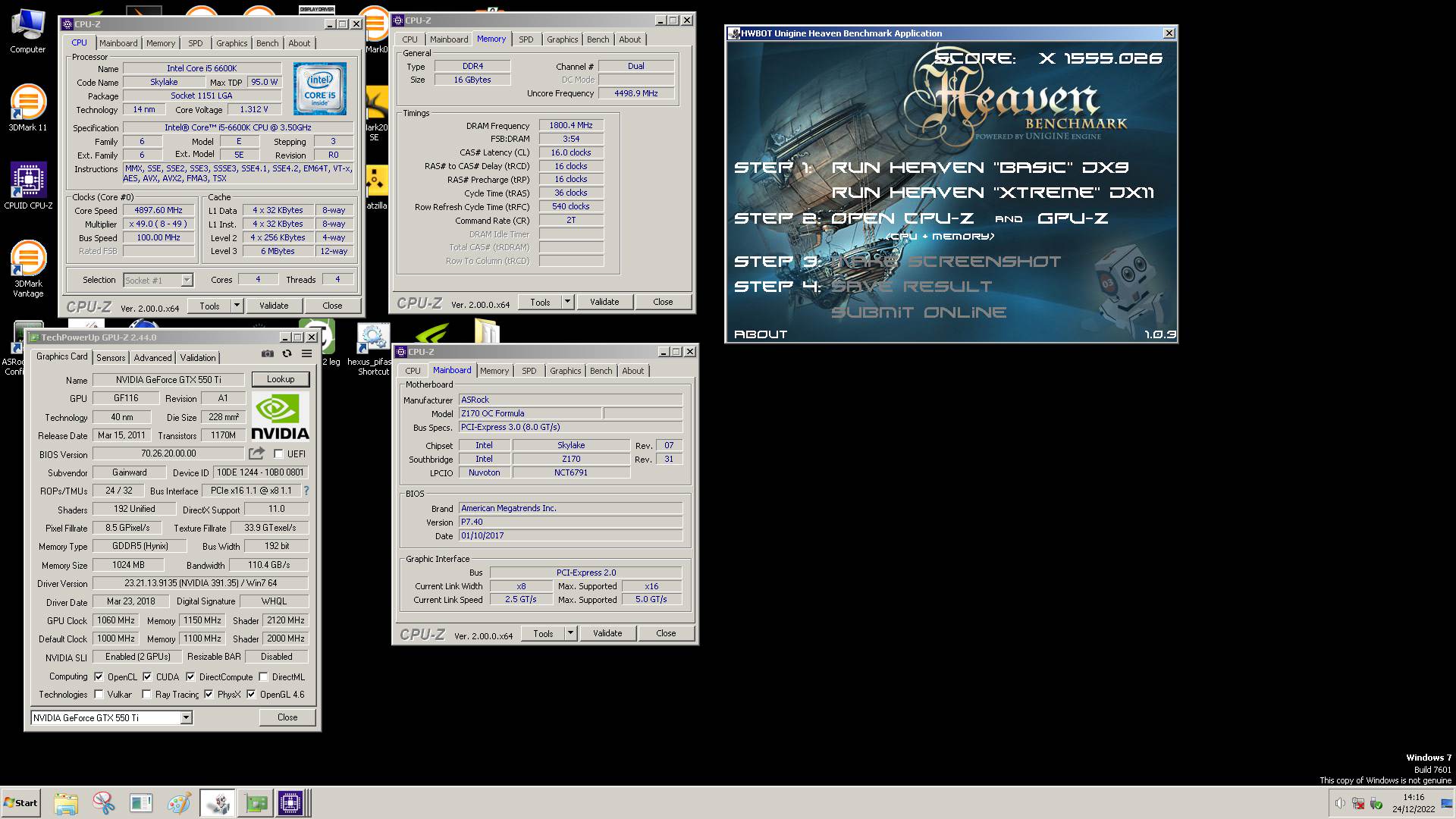Click the Show Desktop icon in system tray
The width and height of the screenshot is (1456, 819).
[x=1447, y=803]
